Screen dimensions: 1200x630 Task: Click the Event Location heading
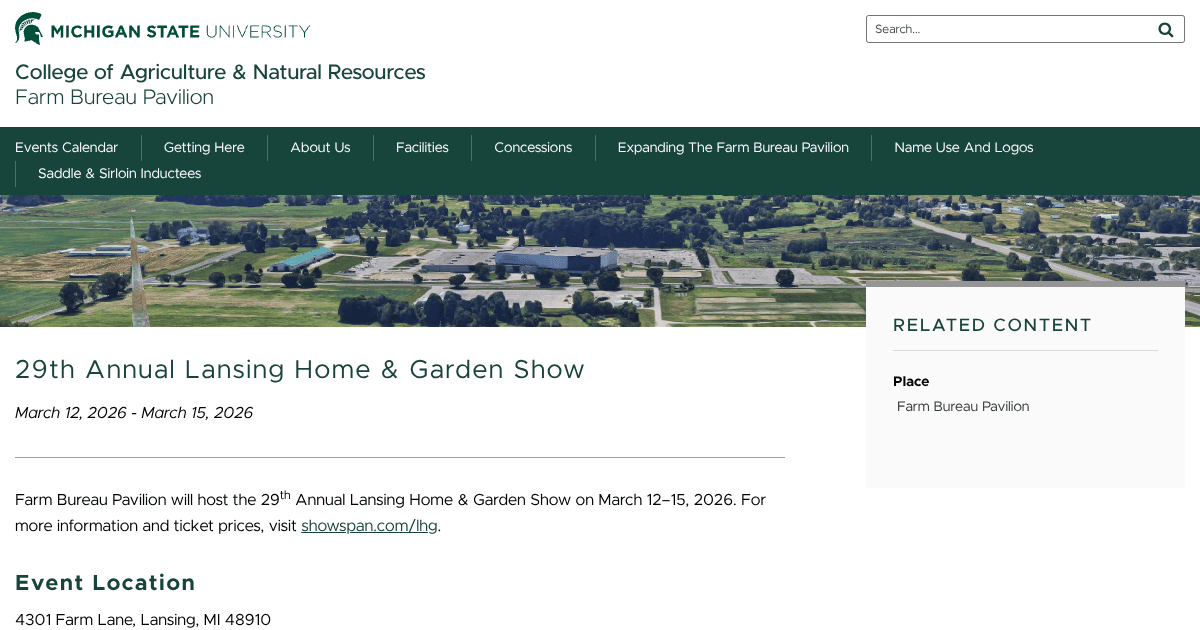(x=105, y=582)
